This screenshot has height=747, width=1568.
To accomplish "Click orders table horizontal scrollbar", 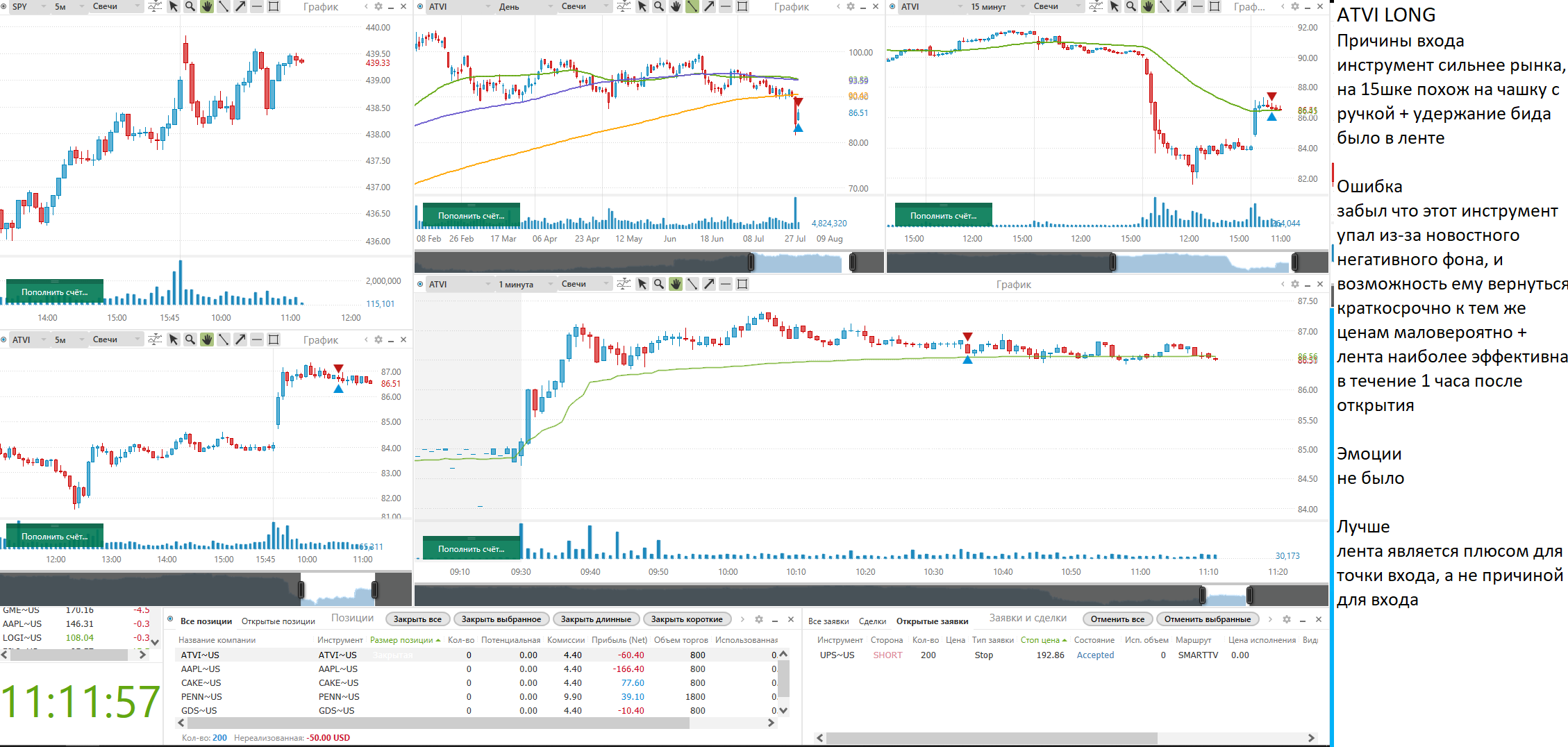I will point(992,737).
